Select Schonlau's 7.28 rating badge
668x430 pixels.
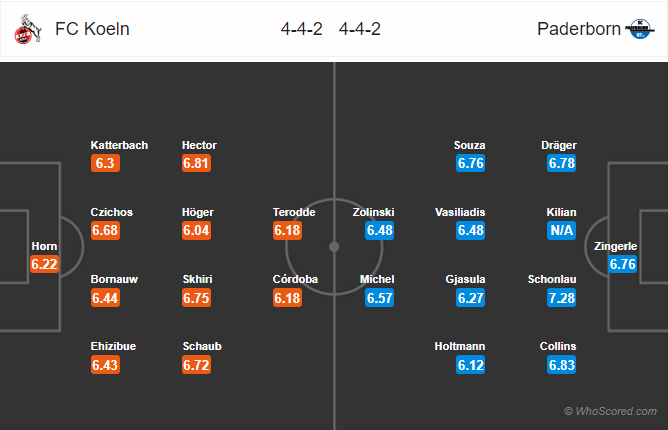[561, 297]
